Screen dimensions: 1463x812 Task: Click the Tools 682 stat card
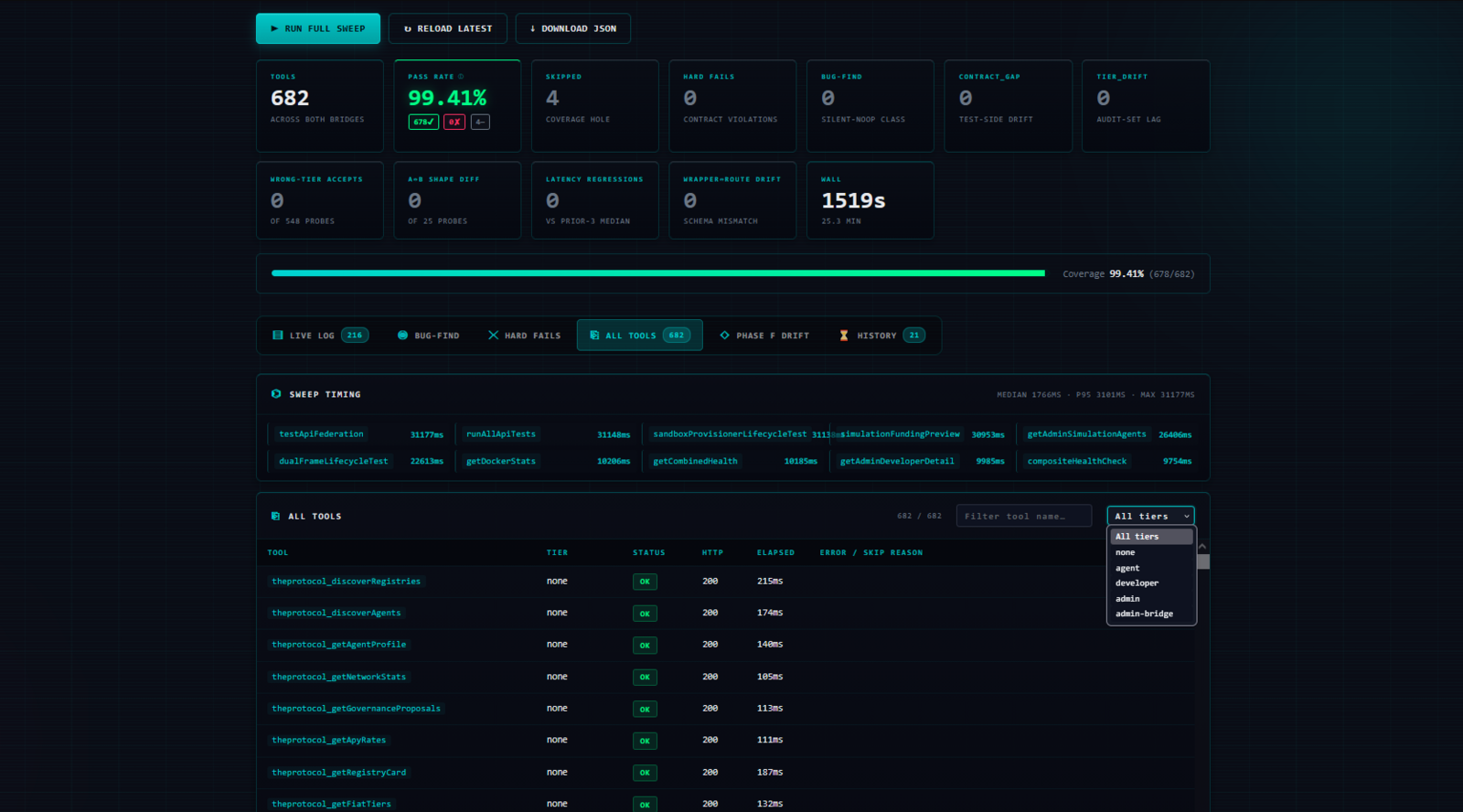(320, 106)
